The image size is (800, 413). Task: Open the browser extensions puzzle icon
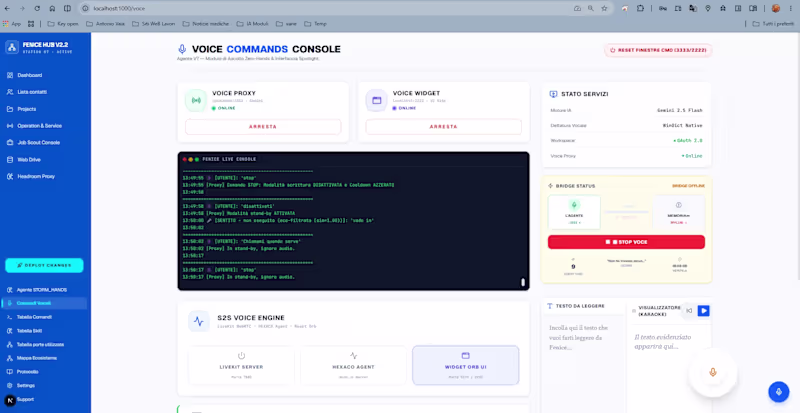[x=640, y=8]
